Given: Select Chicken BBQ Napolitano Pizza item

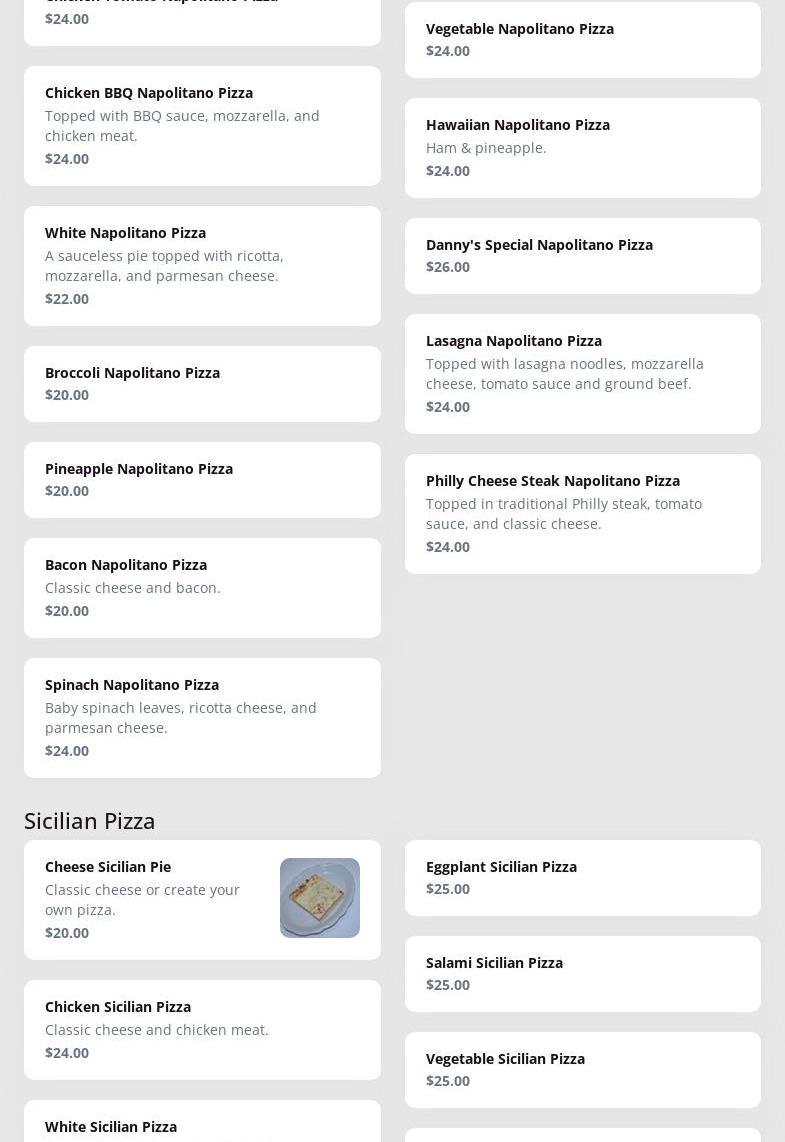Looking at the screenshot, I should point(202,126).
